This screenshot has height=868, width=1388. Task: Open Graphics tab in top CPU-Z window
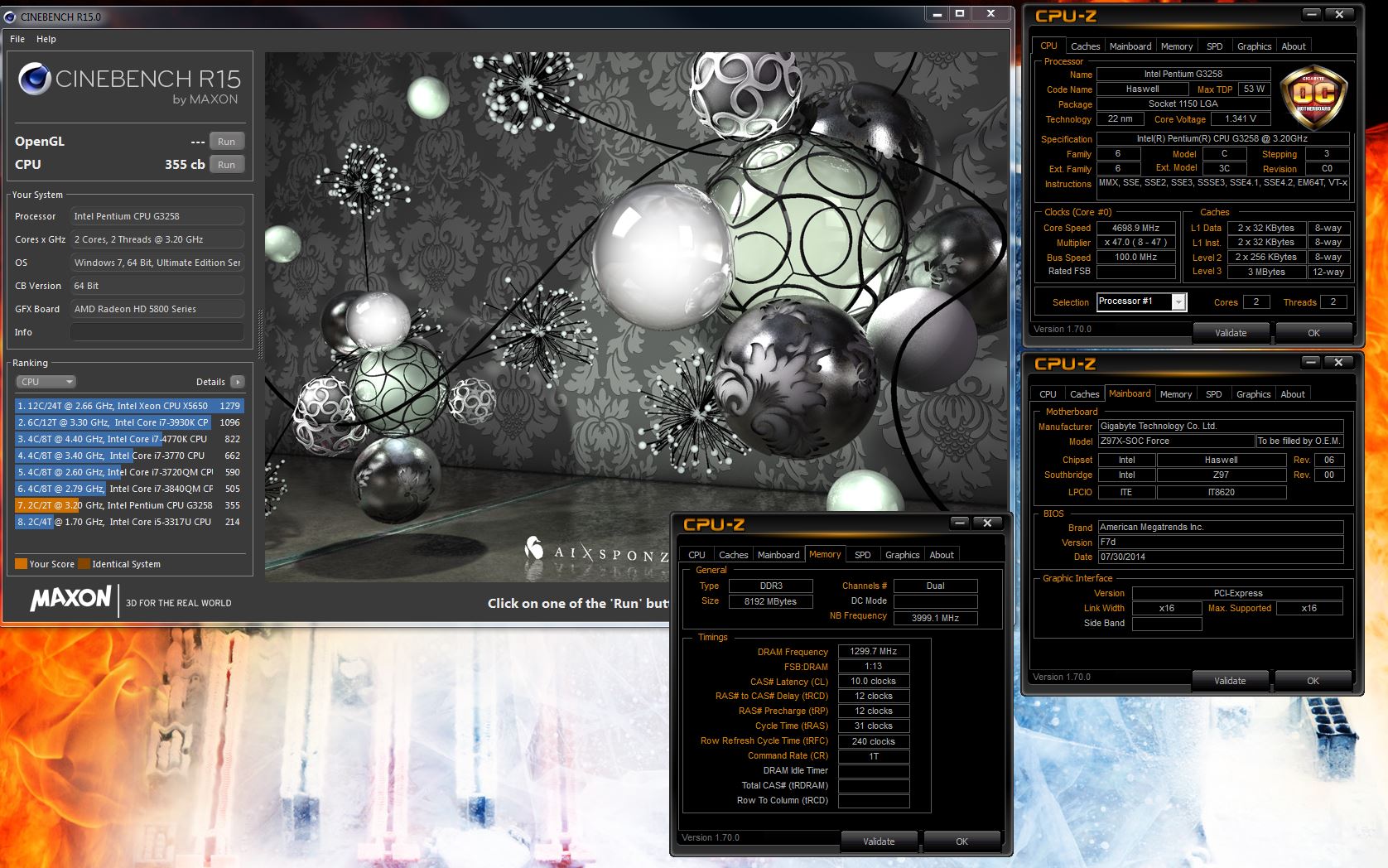pos(1254,46)
